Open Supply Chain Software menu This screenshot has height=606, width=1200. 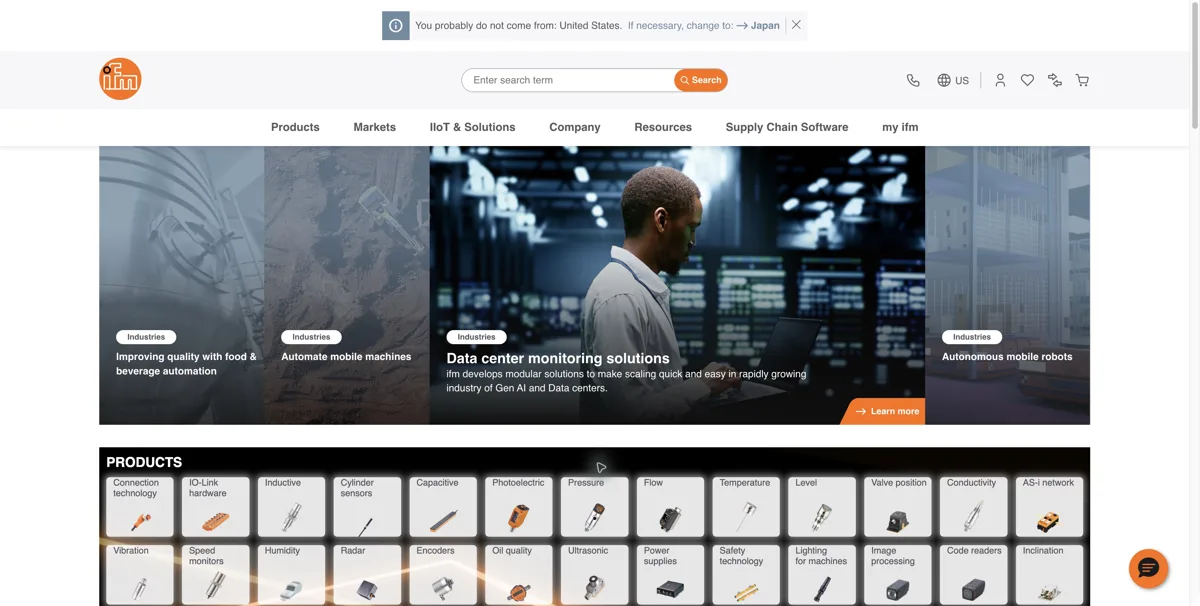pos(787,127)
